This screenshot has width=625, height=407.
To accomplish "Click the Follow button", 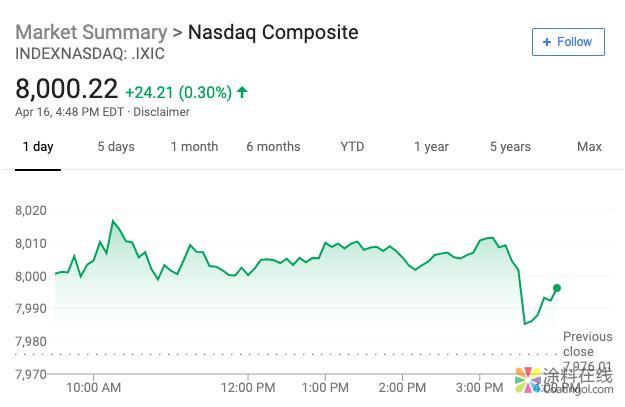I will point(567,42).
